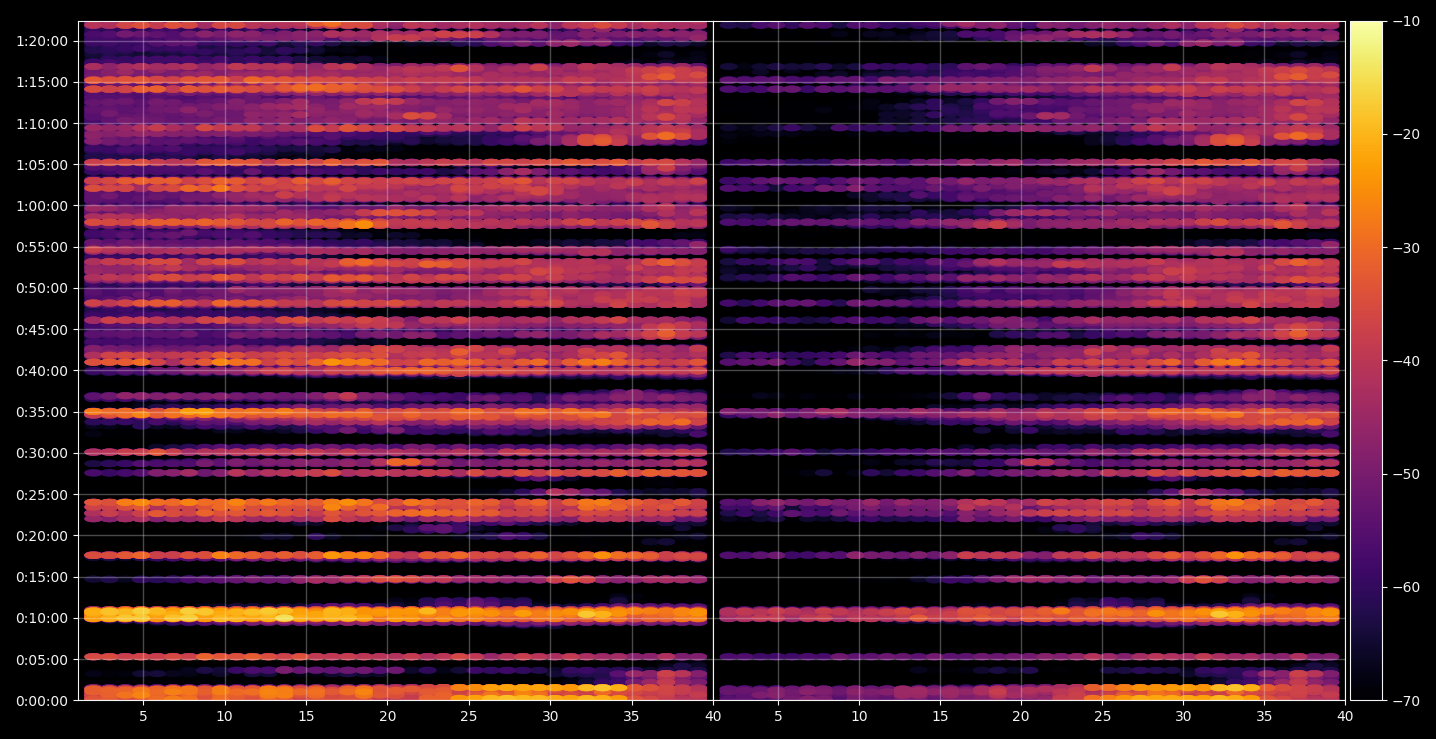Image resolution: width=1436 pixels, height=739 pixels.
Task: Select the colorbar value −30
Action: click(x=1406, y=248)
